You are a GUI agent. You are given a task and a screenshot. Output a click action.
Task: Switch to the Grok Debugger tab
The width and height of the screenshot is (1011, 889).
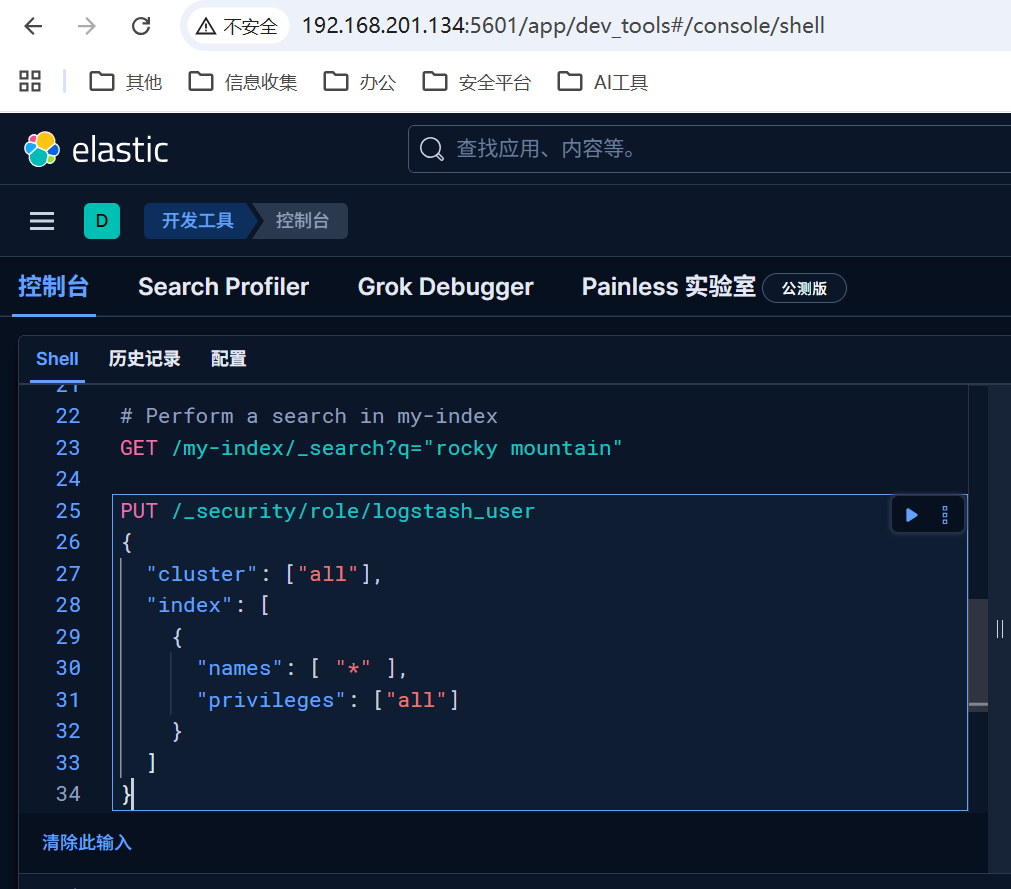[x=445, y=287]
